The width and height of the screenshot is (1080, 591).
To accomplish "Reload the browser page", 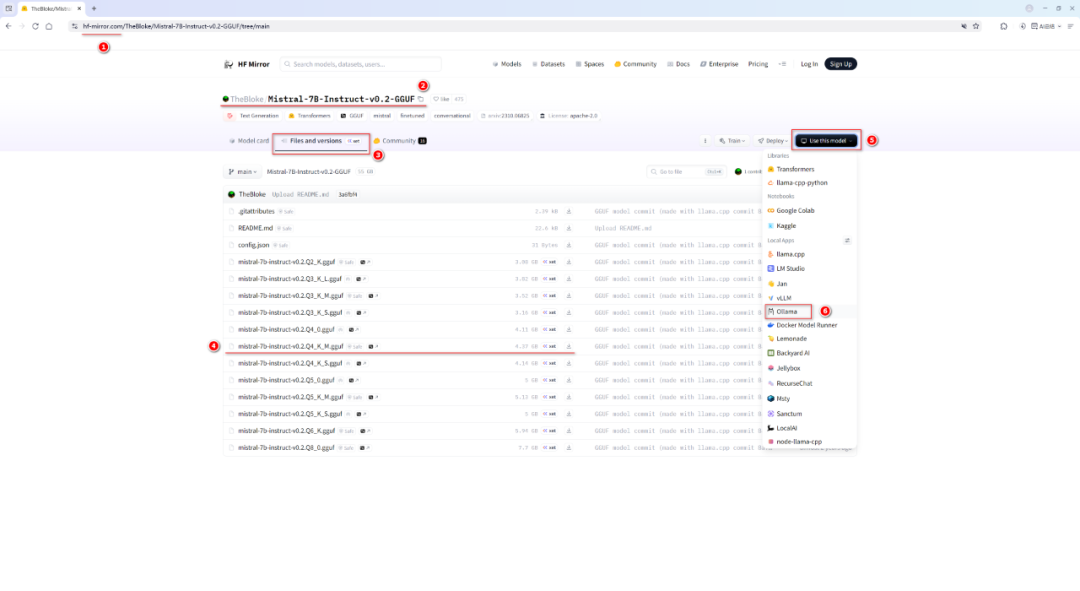I will point(35,26).
